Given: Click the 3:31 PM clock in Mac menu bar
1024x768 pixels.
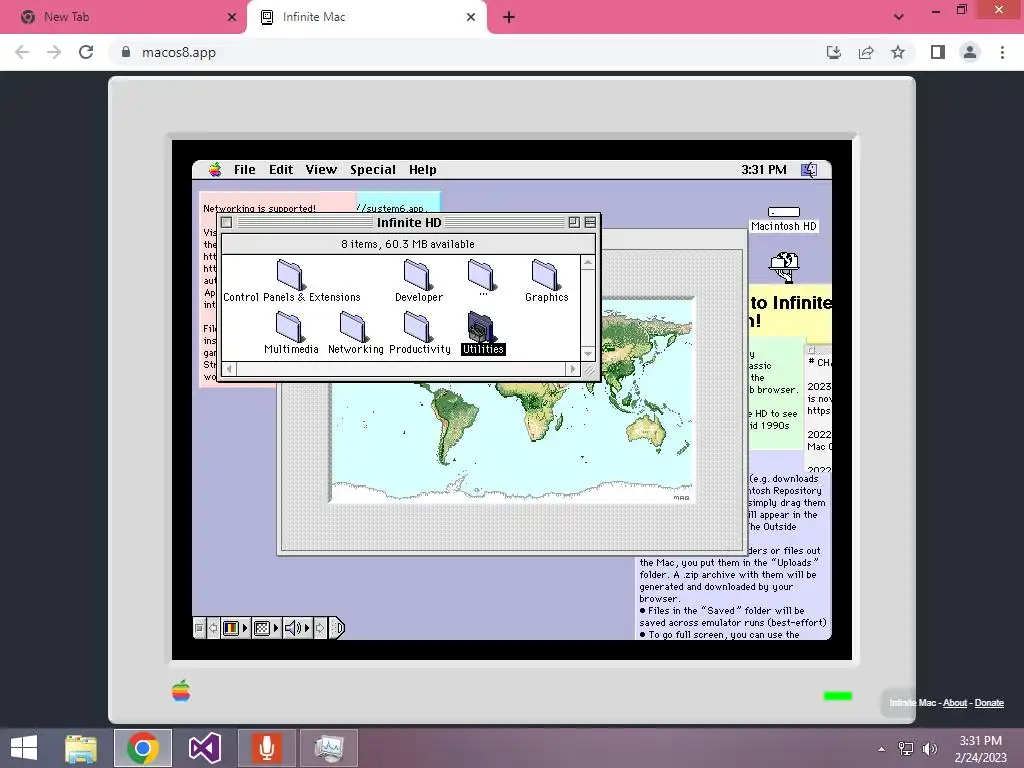Looking at the screenshot, I should point(763,170).
